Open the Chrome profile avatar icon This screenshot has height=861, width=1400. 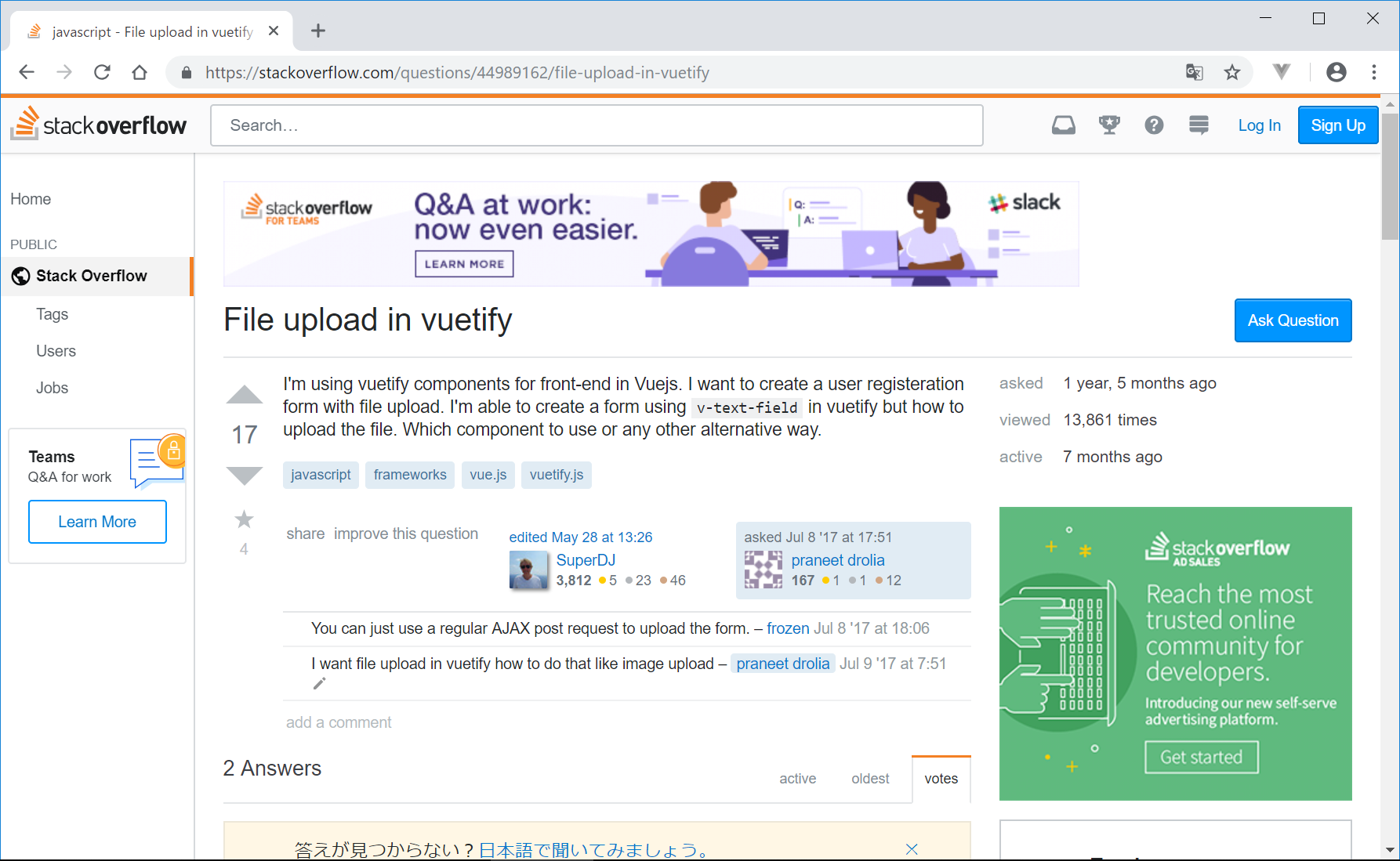[1336, 73]
